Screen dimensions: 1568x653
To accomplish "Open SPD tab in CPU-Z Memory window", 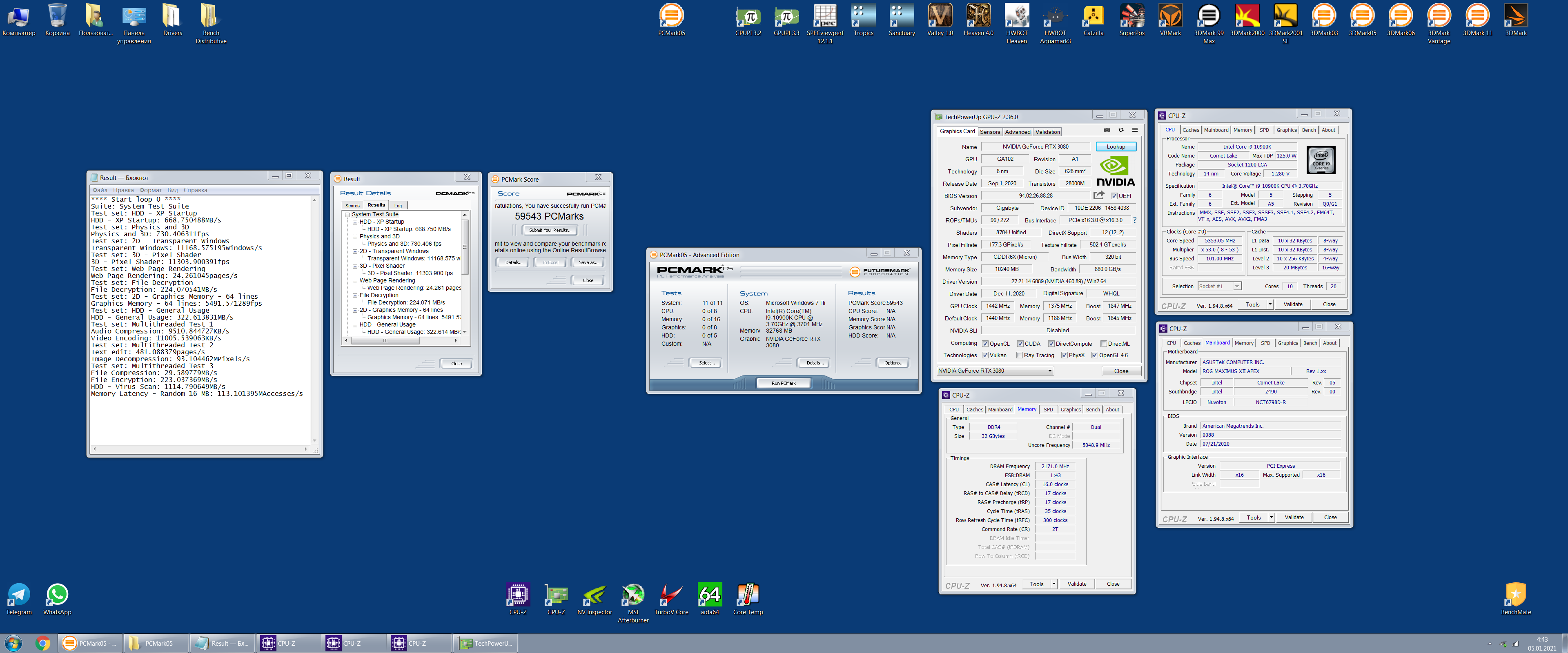I will pyautogui.click(x=1048, y=410).
